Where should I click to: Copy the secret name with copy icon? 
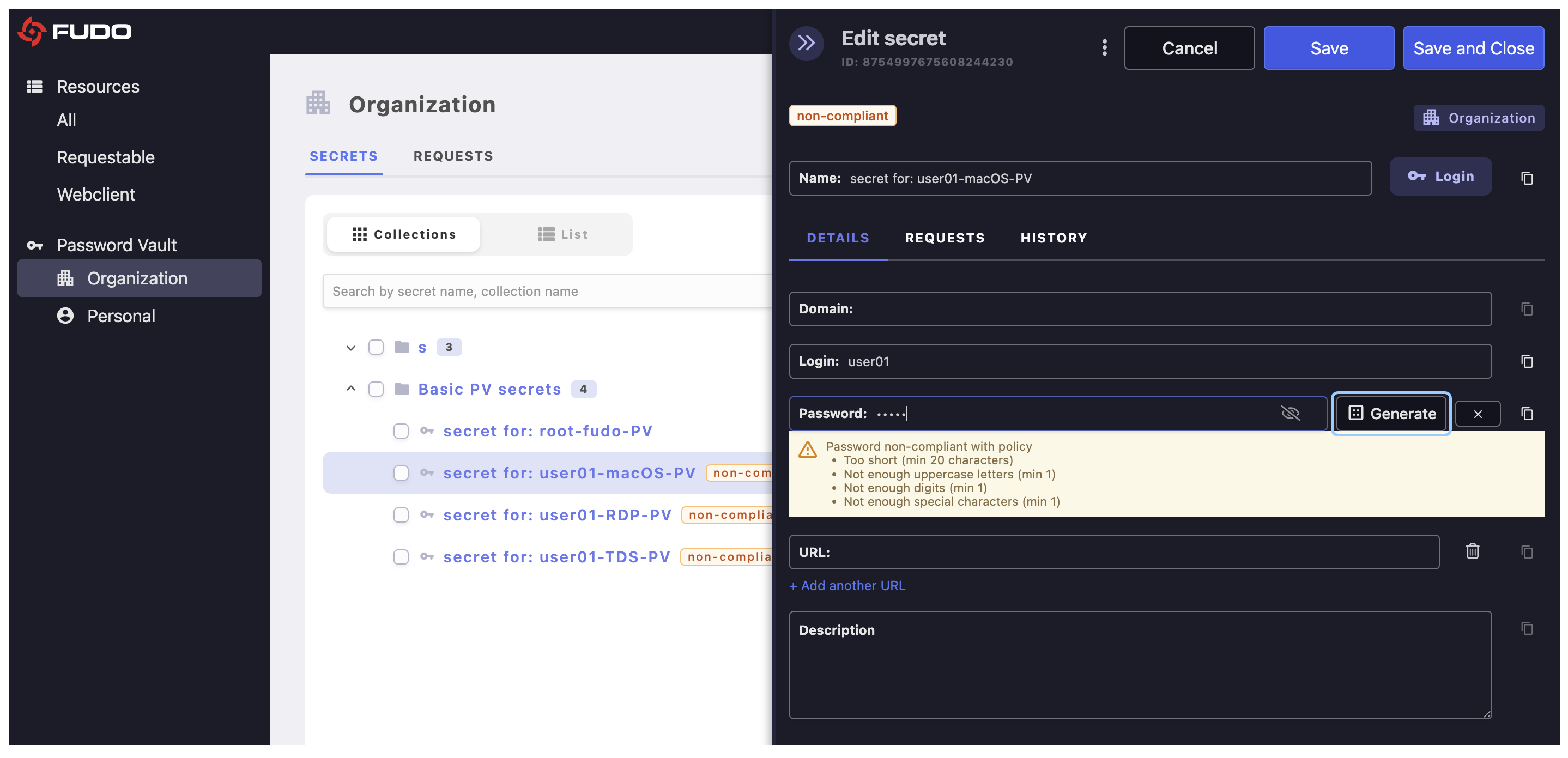point(1526,178)
